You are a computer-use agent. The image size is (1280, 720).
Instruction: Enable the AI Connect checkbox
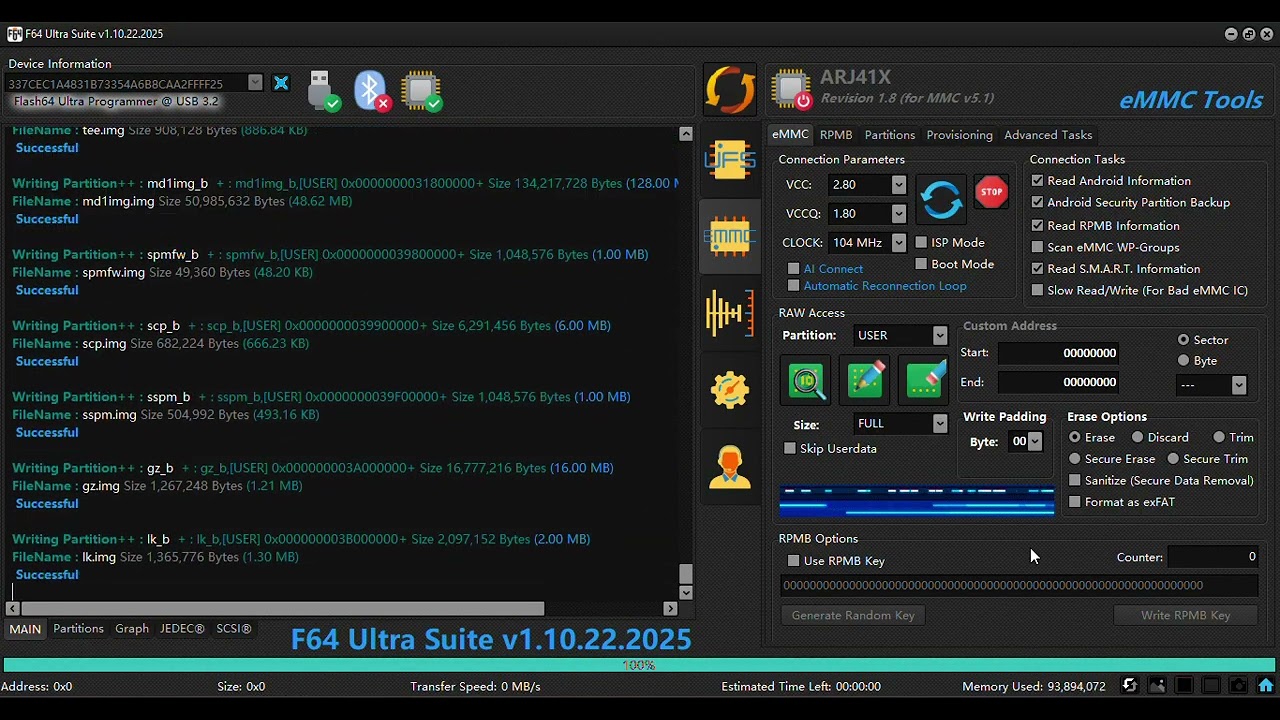793,269
